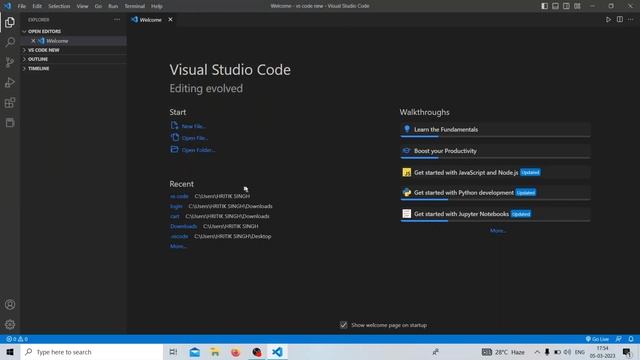Screen dimensions: 640x360
Task: Click More under Recent list
Action: point(178,246)
